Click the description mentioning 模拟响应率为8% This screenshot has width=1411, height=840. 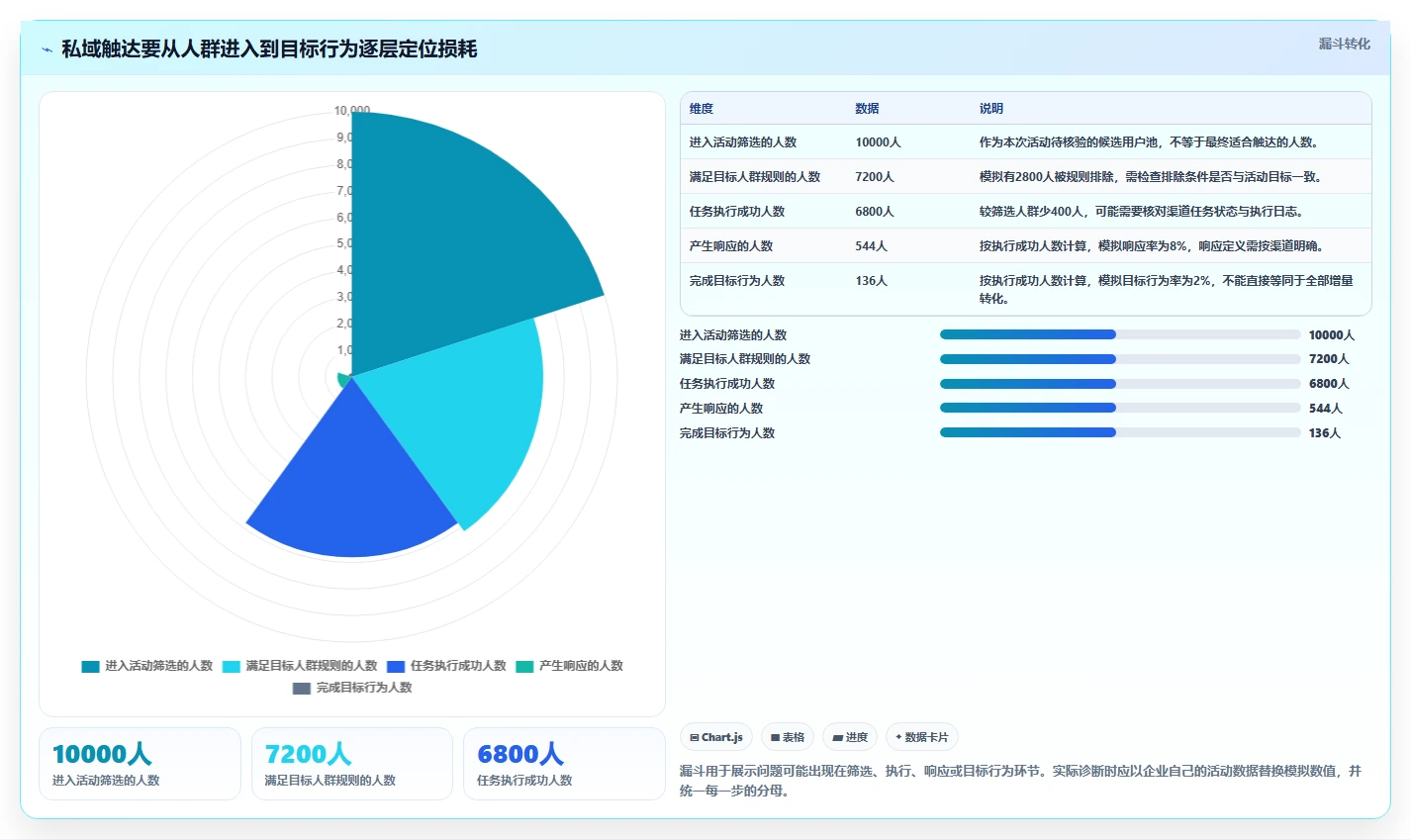point(1152,246)
